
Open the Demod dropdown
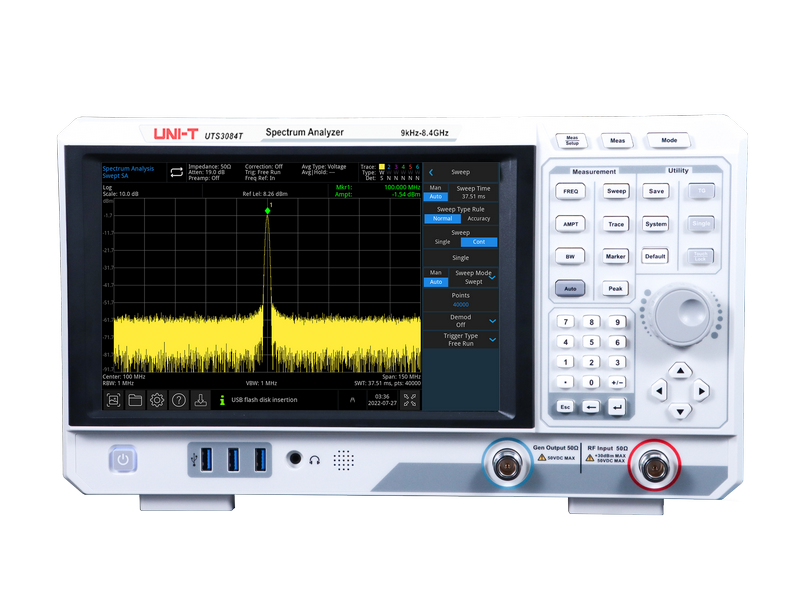pyautogui.click(x=492, y=320)
